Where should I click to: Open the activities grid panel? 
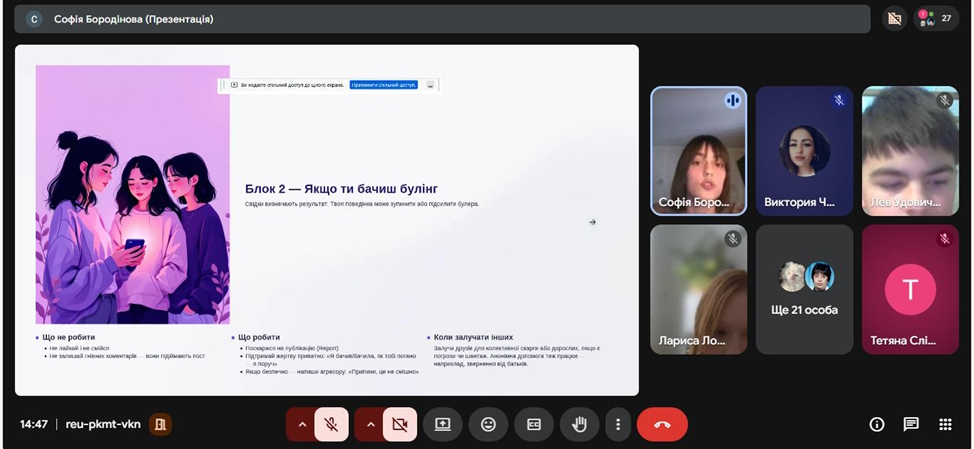(945, 424)
